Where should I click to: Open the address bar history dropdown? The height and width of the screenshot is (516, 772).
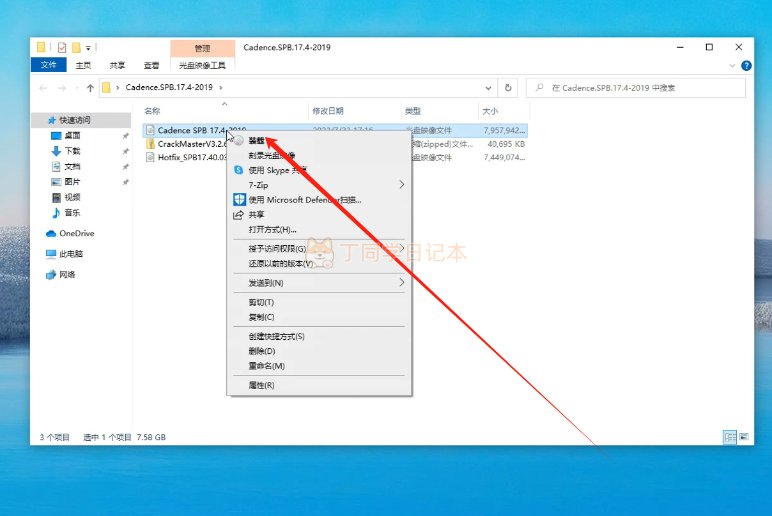[488, 88]
